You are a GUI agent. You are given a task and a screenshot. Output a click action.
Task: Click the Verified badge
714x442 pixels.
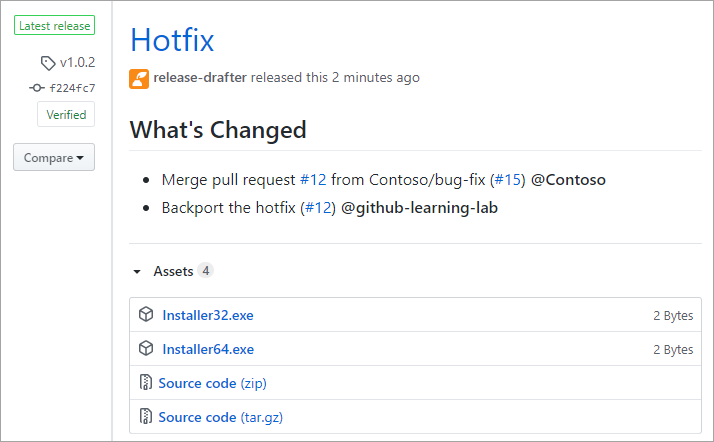[x=66, y=115]
